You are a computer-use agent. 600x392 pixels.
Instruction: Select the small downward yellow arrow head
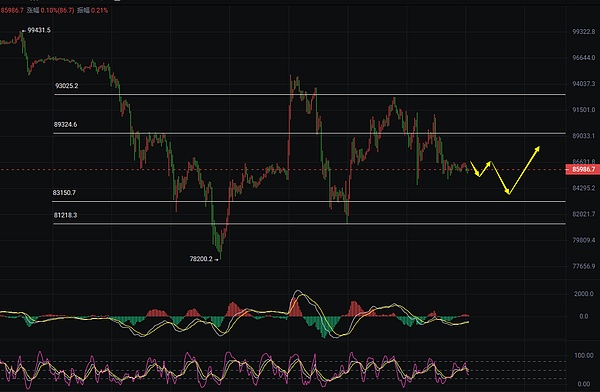[478, 174]
